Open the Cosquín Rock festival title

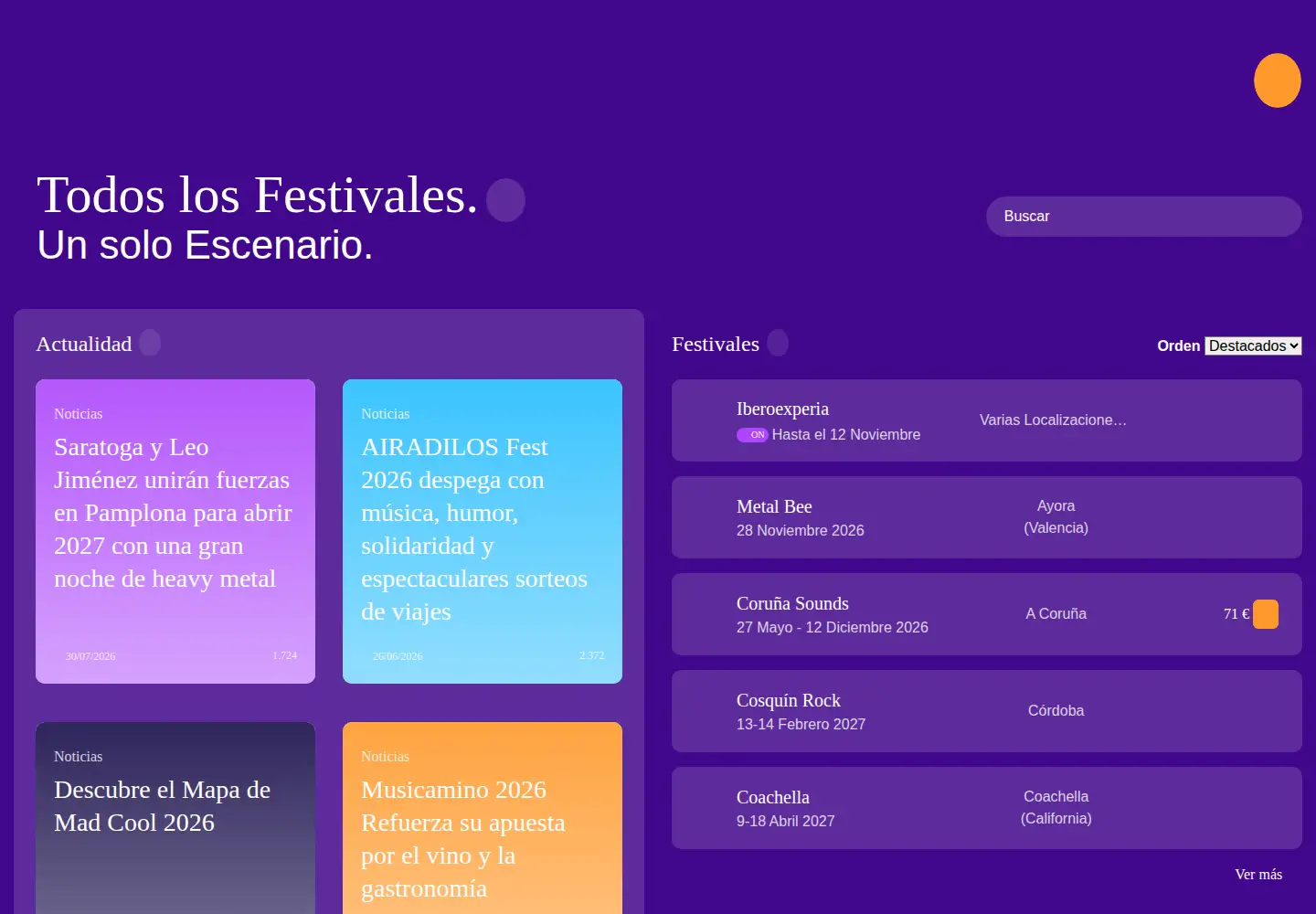click(789, 700)
